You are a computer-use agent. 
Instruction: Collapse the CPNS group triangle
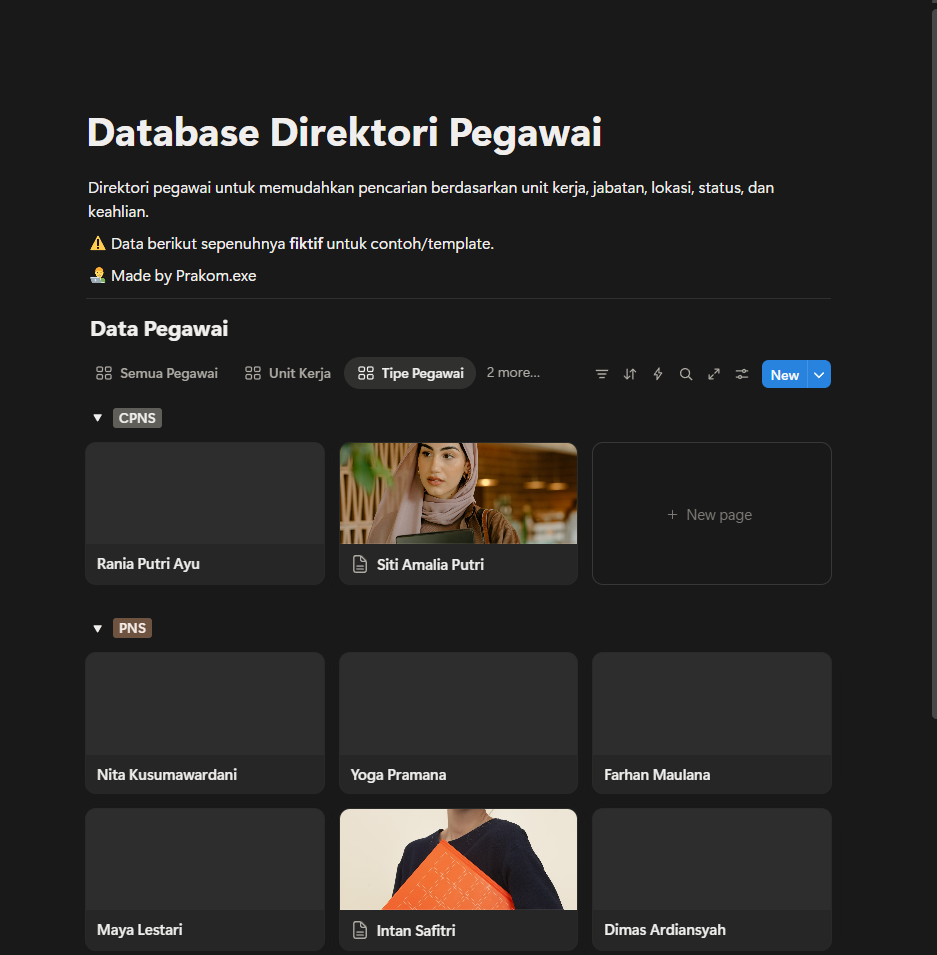point(97,418)
